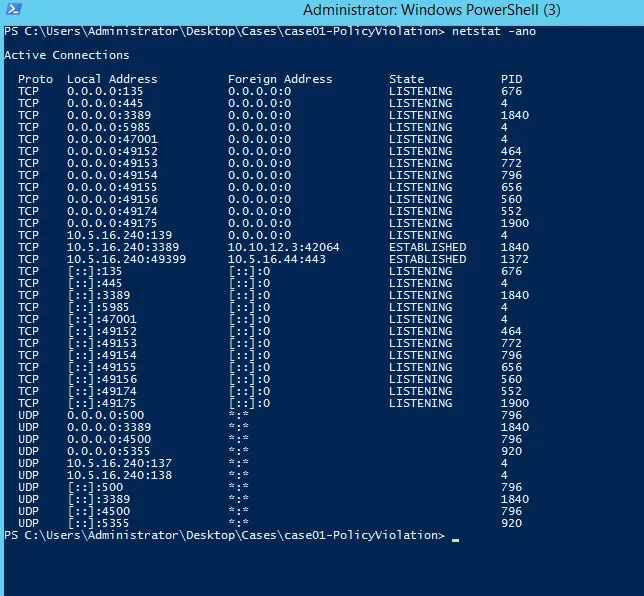Click PID 1372 in the PID column
Image resolution: width=644 pixels, height=596 pixels.
pos(514,259)
